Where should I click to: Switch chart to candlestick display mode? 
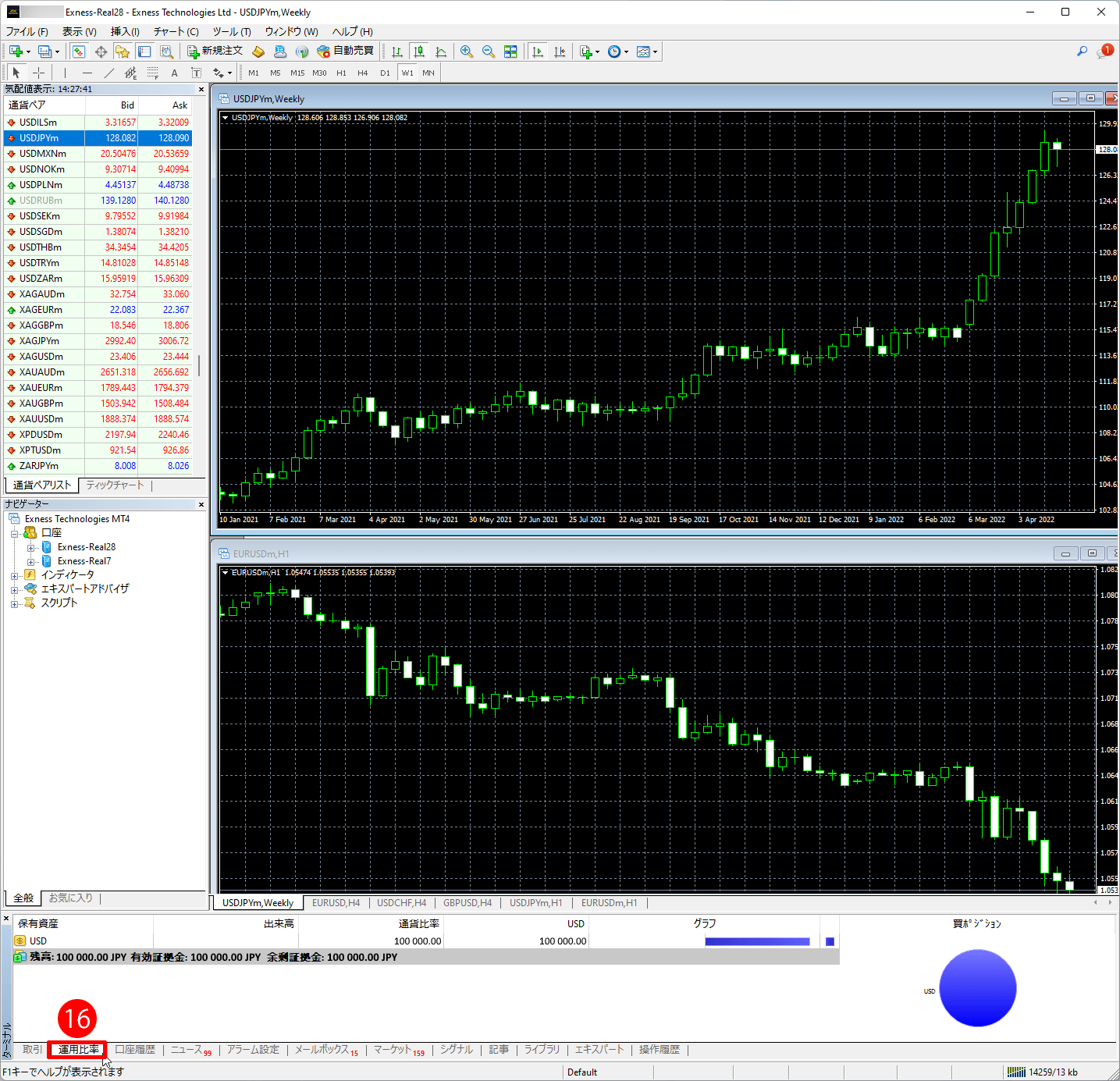pos(419,52)
